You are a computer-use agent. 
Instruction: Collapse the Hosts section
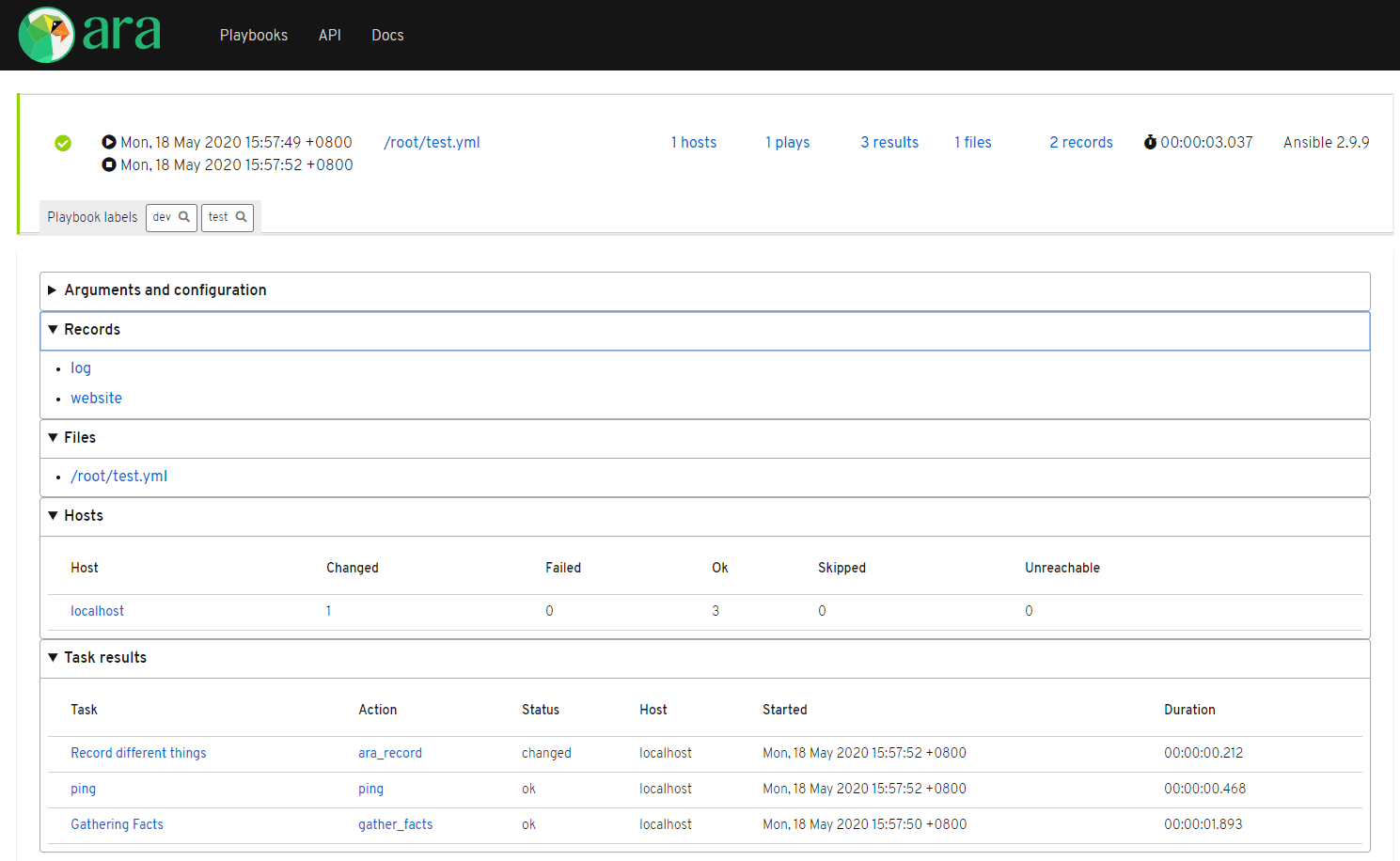point(83,516)
